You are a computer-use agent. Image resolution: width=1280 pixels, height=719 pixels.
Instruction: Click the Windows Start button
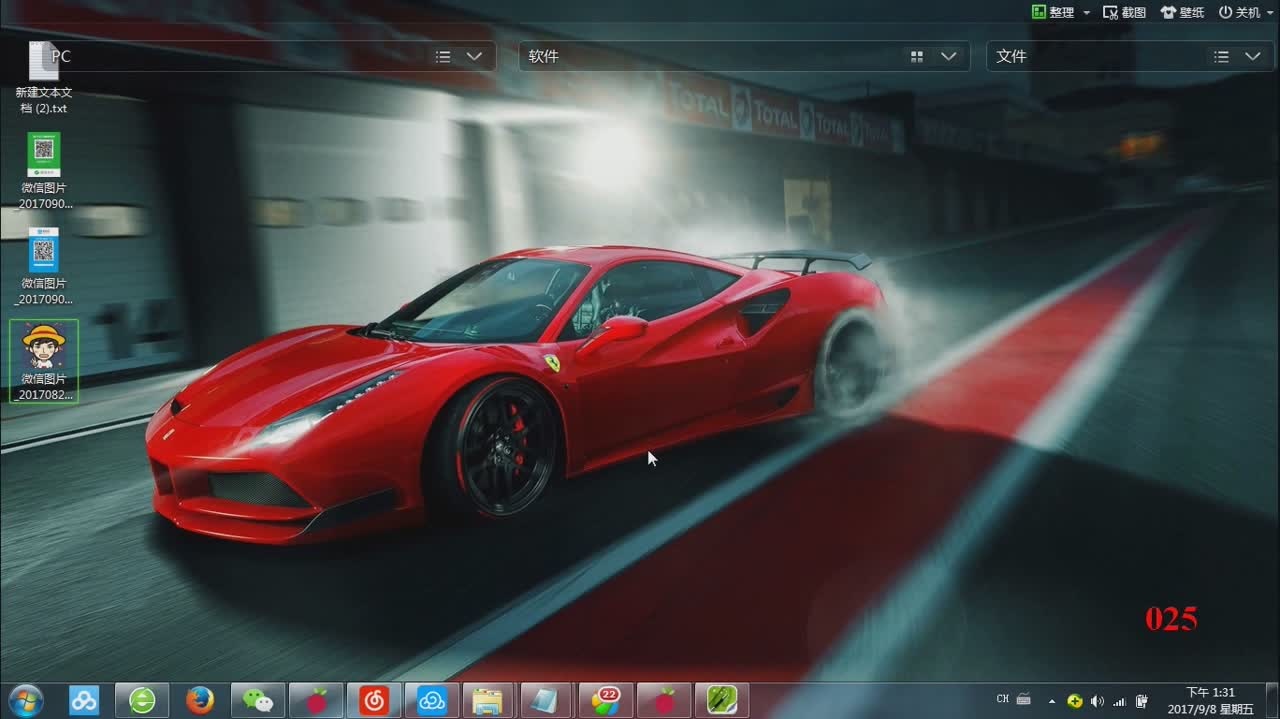pyautogui.click(x=25, y=700)
